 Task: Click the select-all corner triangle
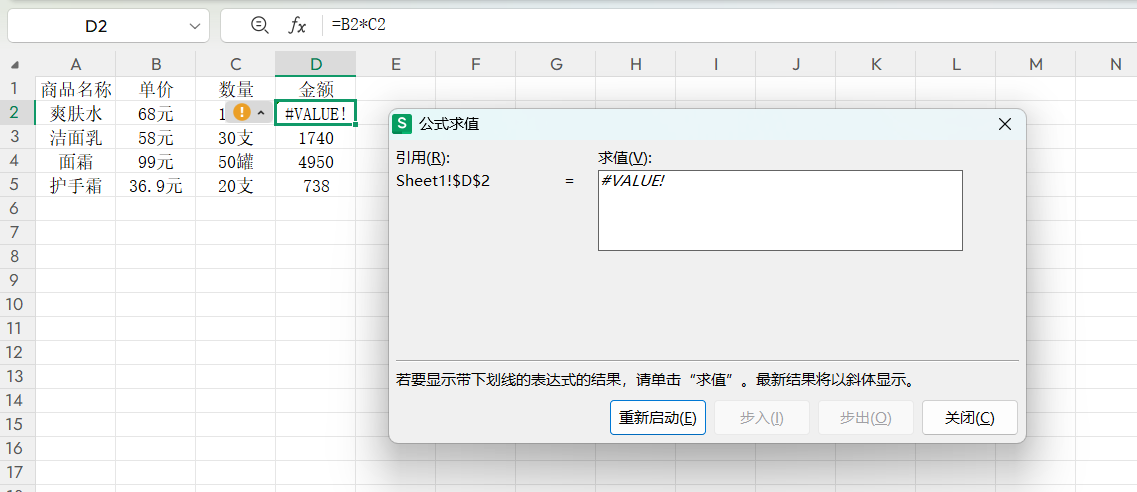pyautogui.click(x=16, y=64)
